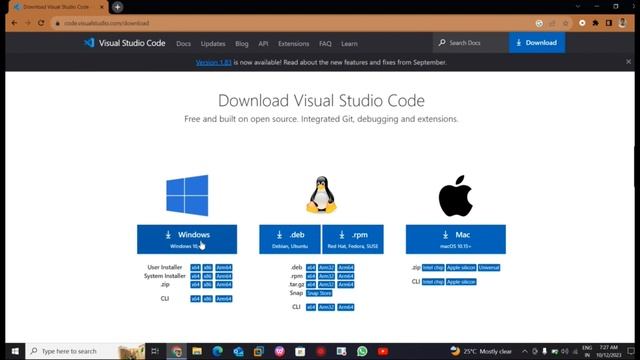
Task: Choose Linux CLI Arm32 download
Action: click(327, 307)
